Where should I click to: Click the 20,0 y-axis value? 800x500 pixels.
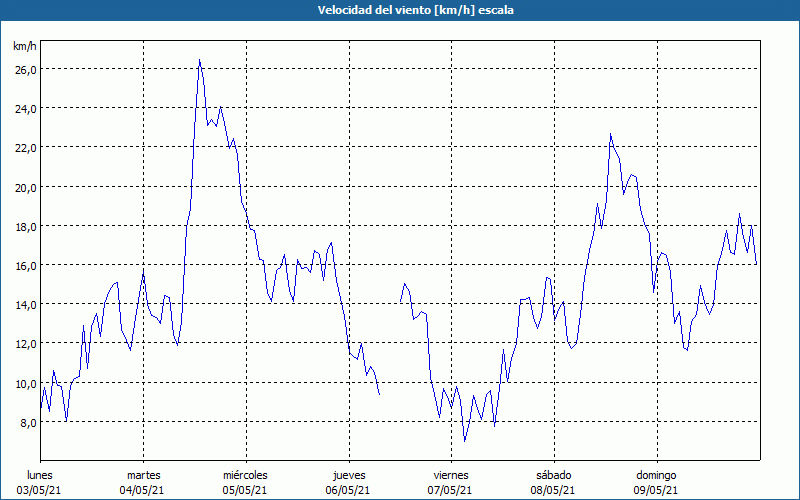(x=26, y=187)
